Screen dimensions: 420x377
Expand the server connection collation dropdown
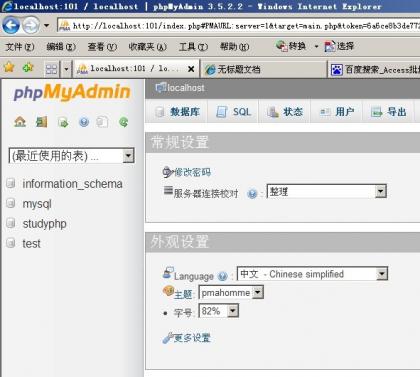click(x=327, y=191)
